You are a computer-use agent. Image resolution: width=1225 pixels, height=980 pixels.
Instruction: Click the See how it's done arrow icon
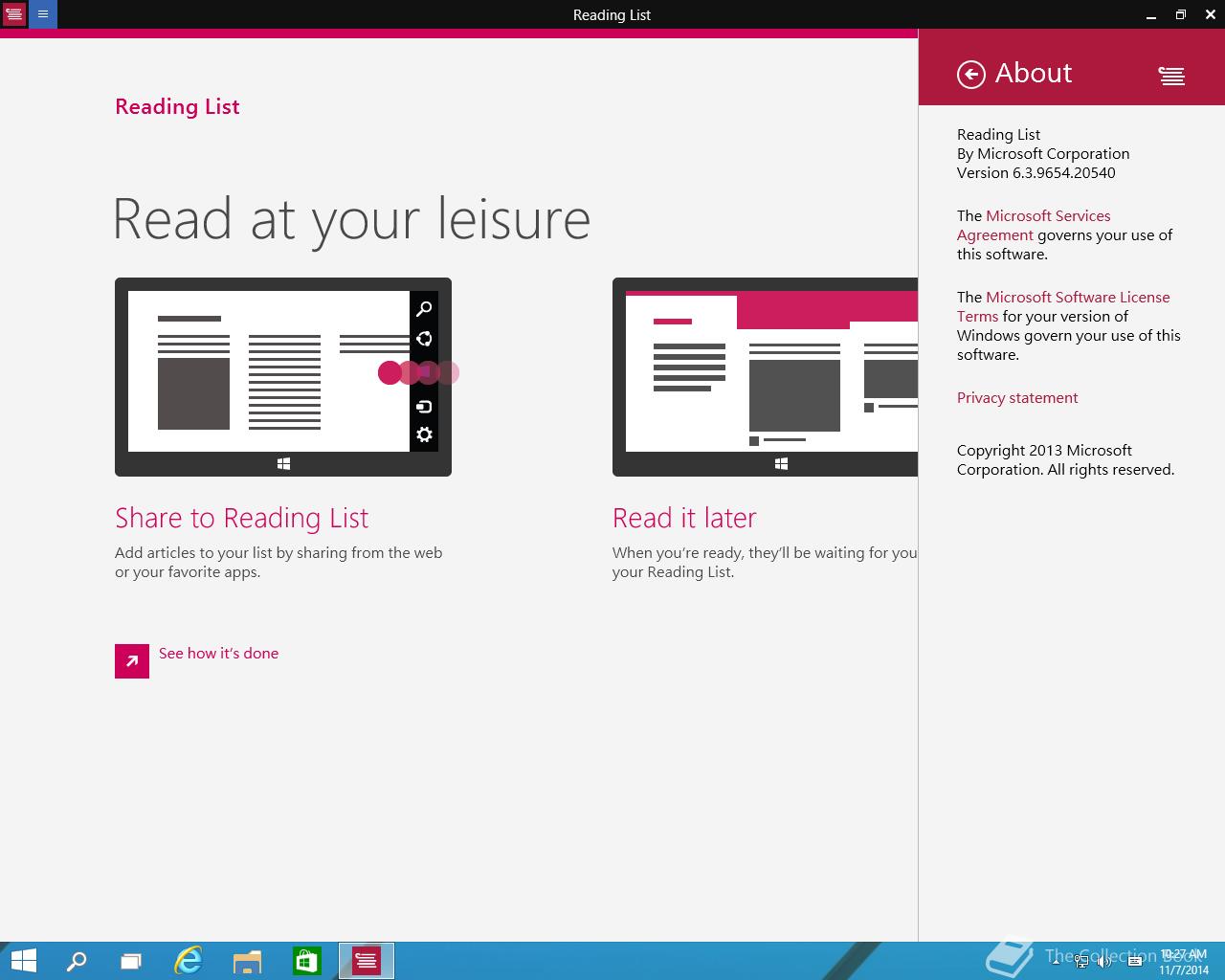pos(132,661)
